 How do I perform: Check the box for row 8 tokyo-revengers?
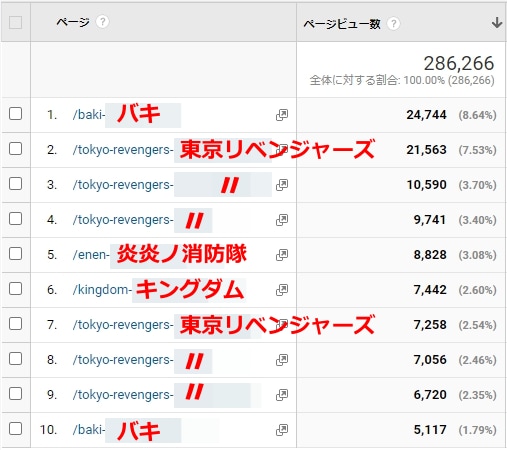15,359
